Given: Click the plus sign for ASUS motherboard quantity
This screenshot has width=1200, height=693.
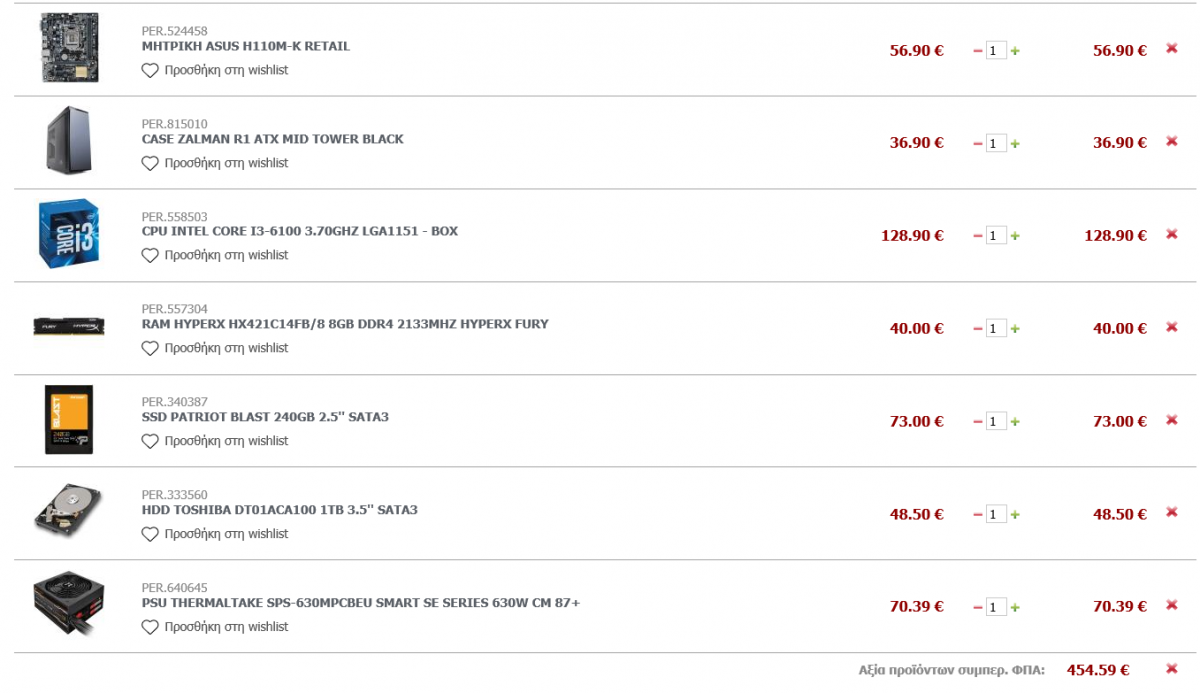Looking at the screenshot, I should pos(1015,51).
